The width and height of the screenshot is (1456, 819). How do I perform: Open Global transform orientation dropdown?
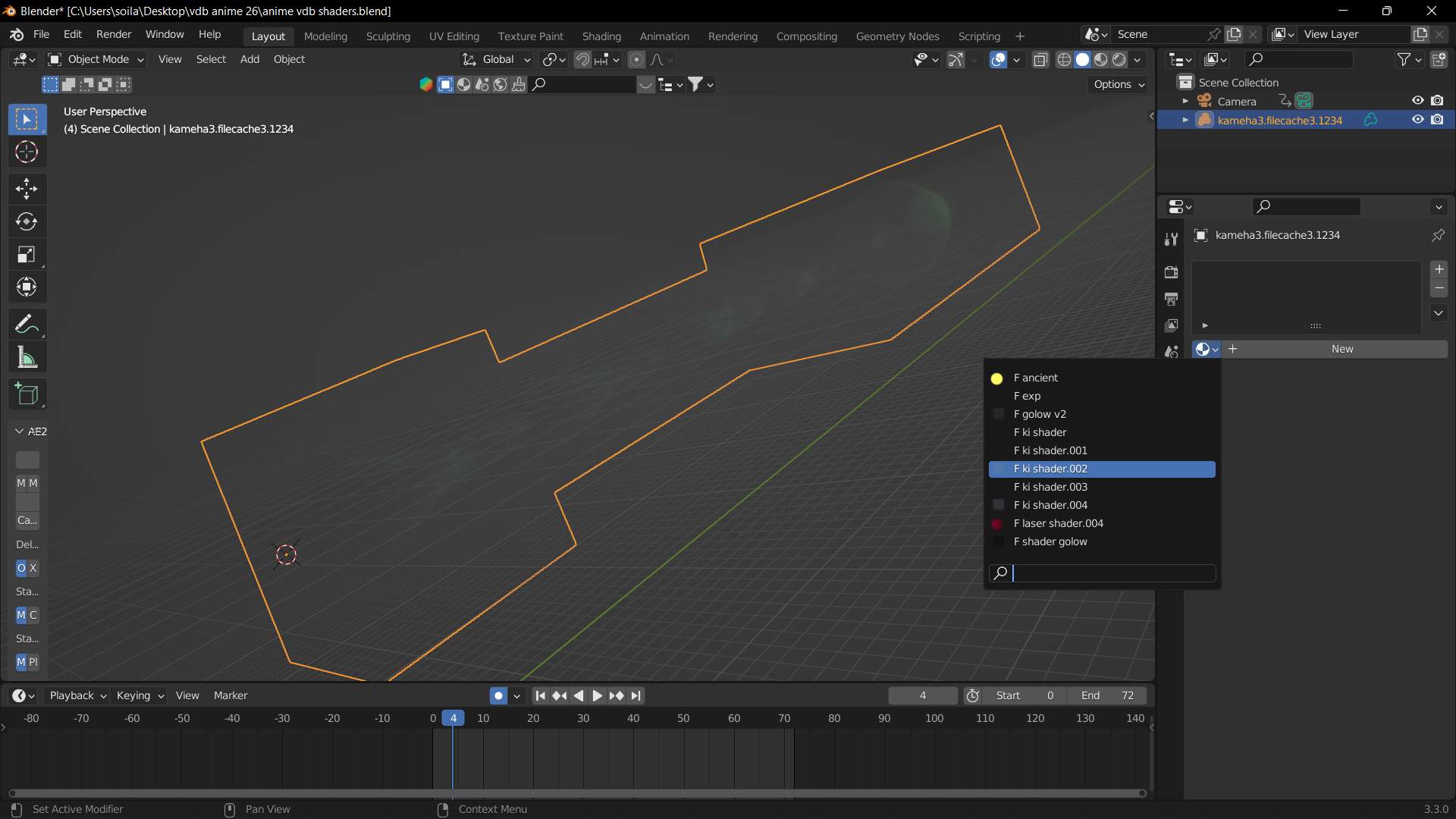tap(497, 59)
